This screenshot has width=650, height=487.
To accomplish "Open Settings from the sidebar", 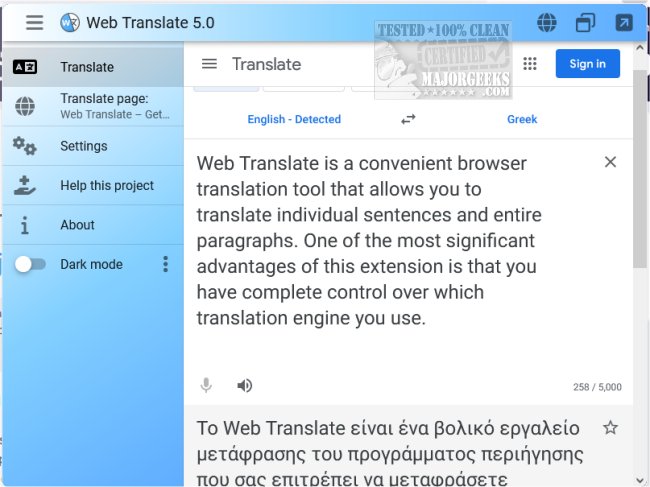I will click(93, 146).
